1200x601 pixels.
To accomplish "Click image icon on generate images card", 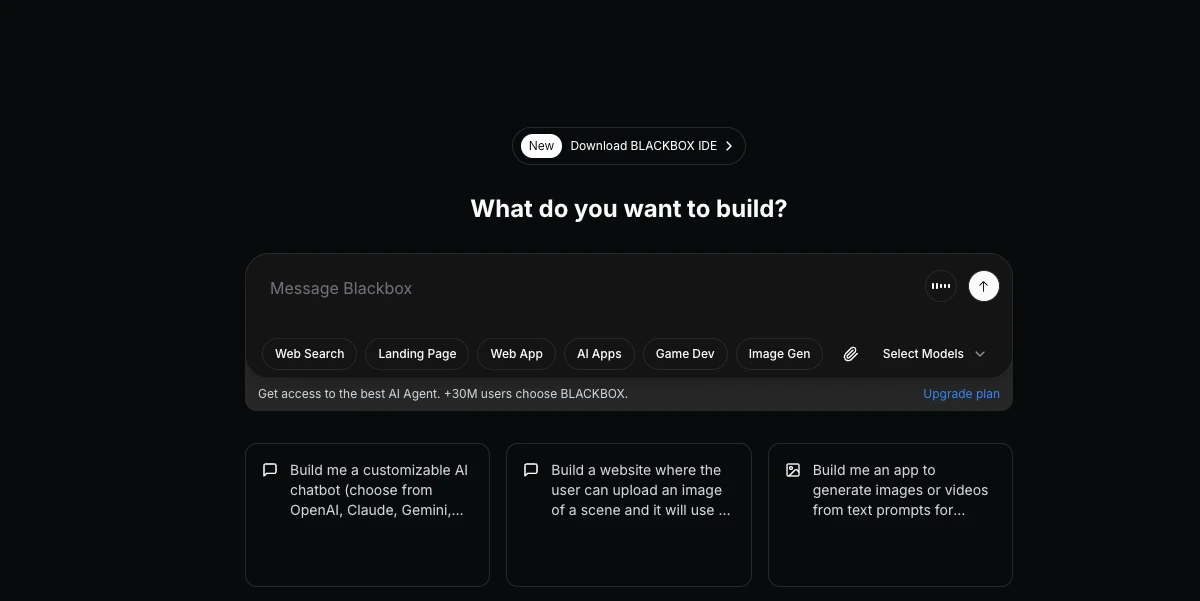I will coord(793,470).
